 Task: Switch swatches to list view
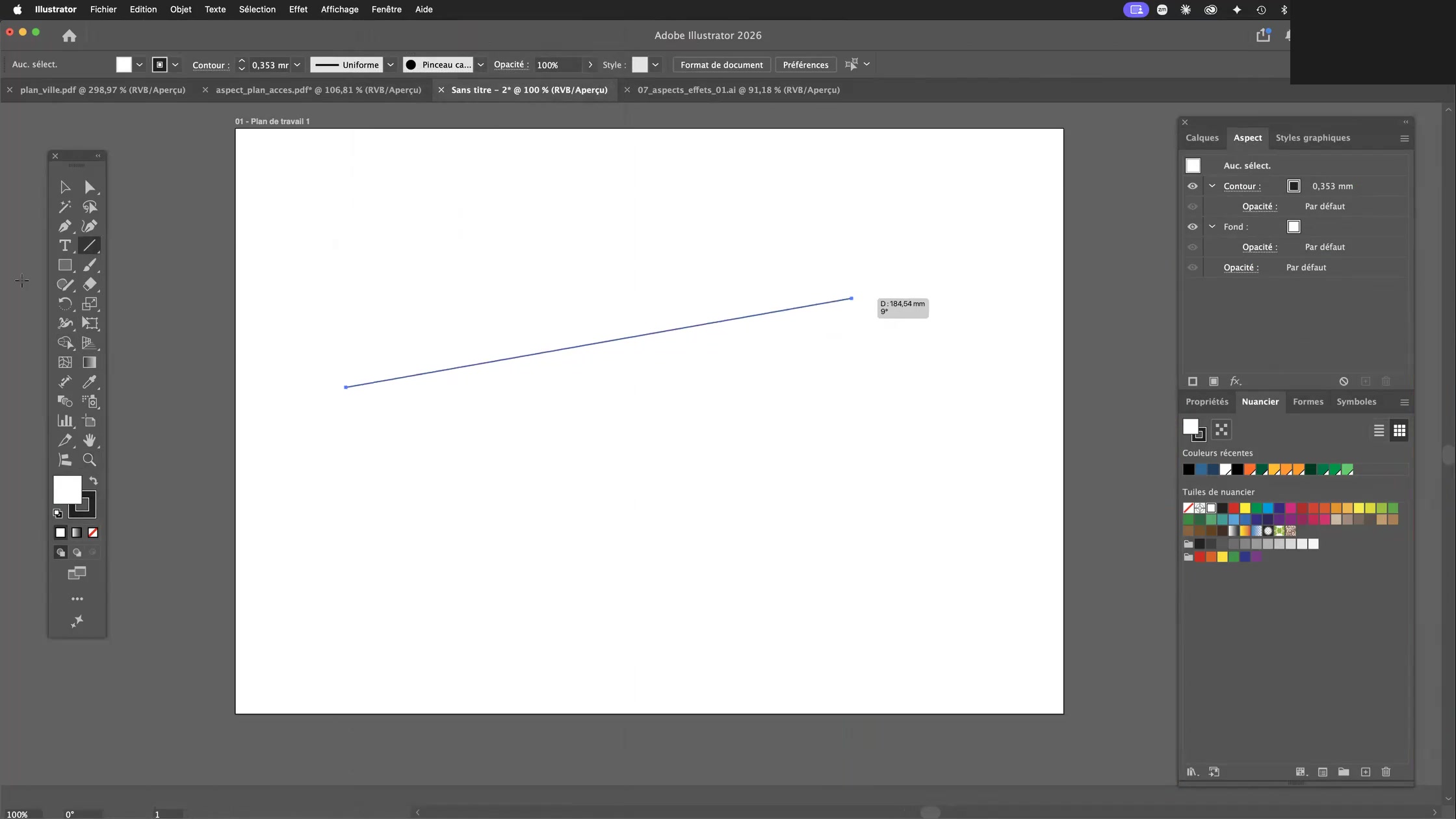1379,430
